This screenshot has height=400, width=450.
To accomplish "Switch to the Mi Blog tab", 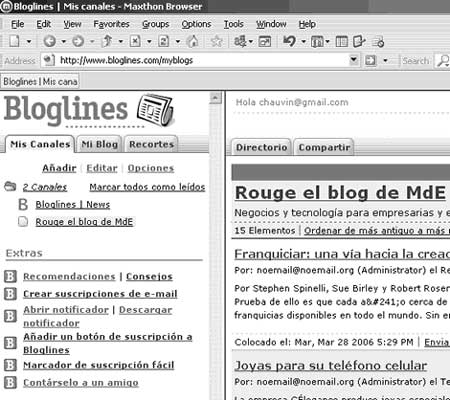I will (100, 144).
